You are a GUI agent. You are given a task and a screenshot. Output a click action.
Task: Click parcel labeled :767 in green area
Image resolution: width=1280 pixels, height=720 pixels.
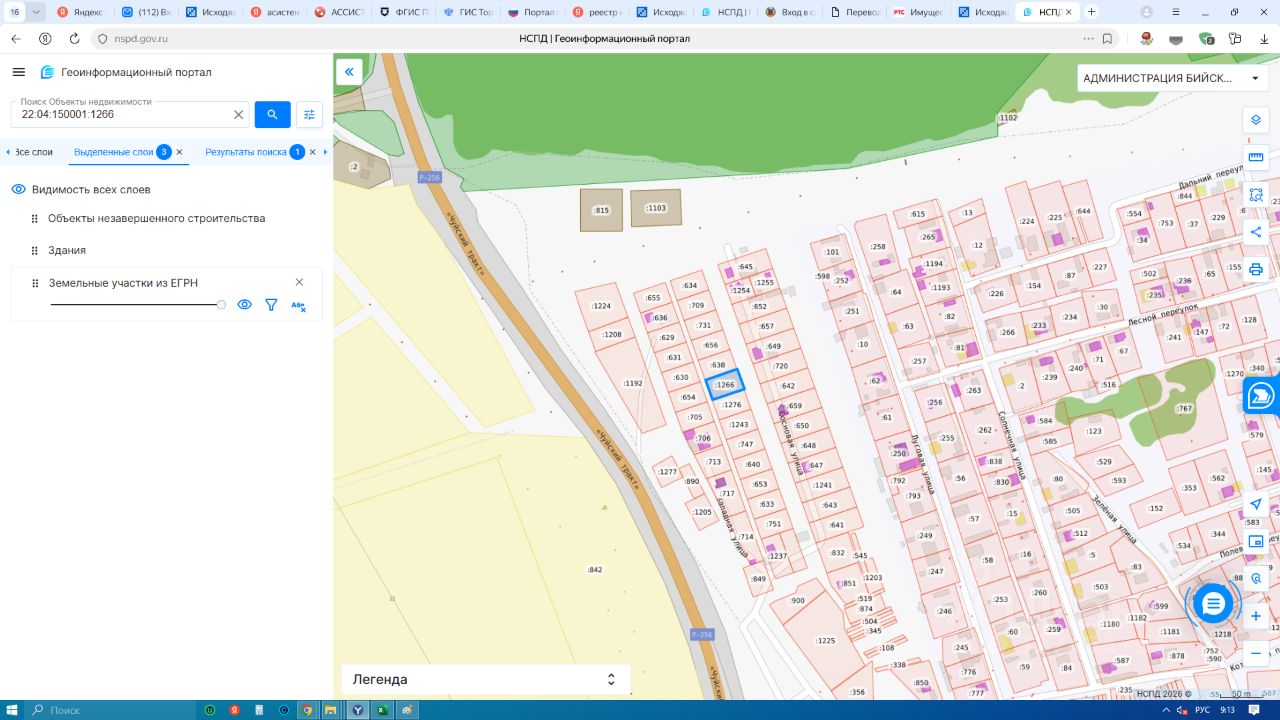1185,409
